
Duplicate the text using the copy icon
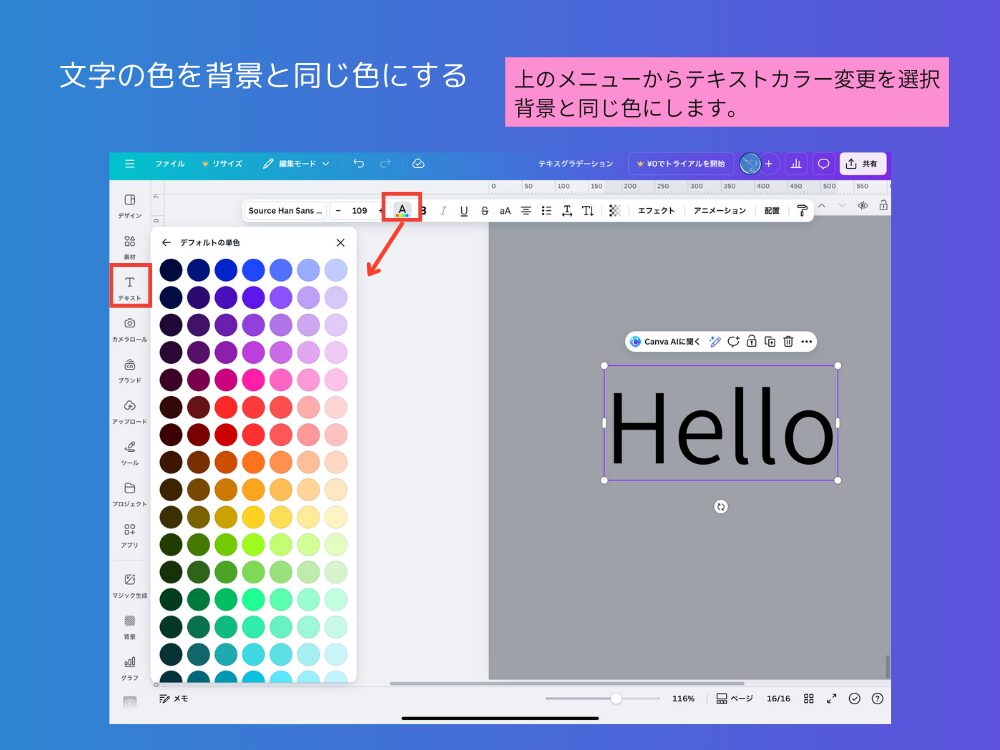click(769, 341)
